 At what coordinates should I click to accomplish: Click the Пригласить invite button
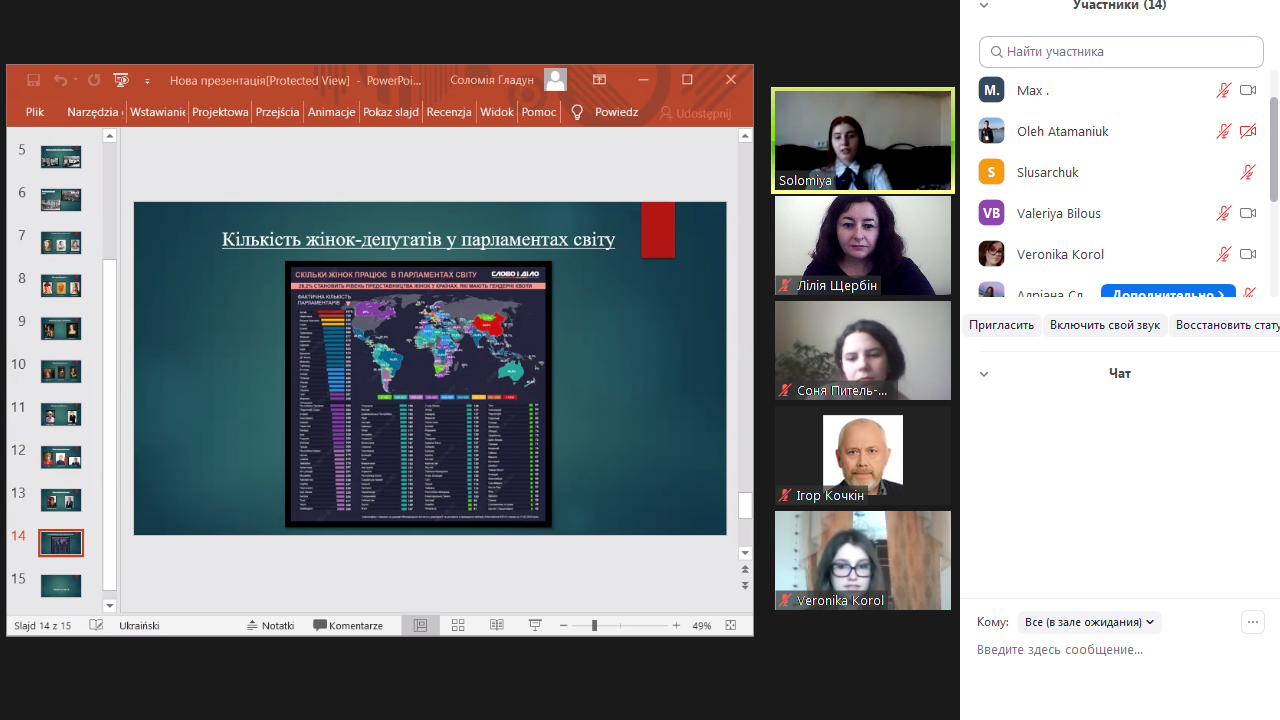1001,325
